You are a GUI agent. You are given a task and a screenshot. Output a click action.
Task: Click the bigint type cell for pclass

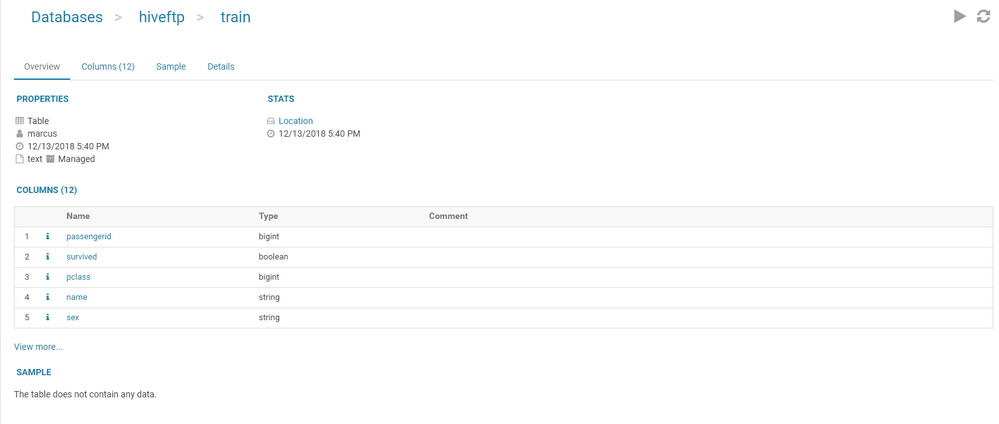269,277
